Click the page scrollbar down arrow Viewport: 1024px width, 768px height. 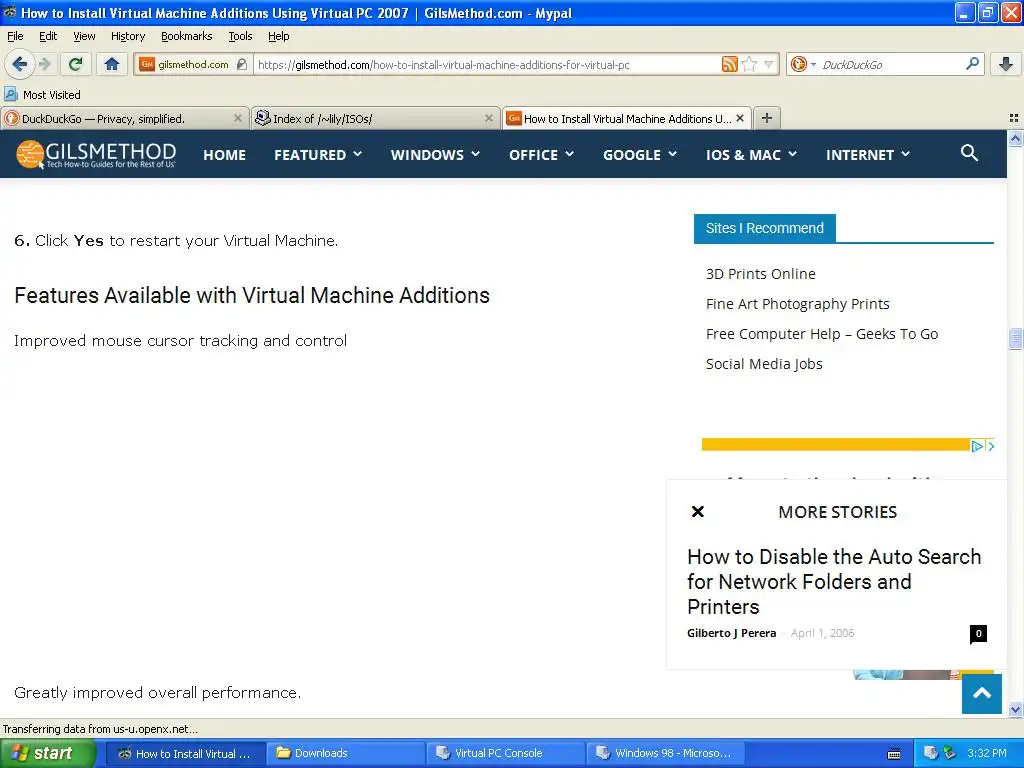tap(1015, 709)
